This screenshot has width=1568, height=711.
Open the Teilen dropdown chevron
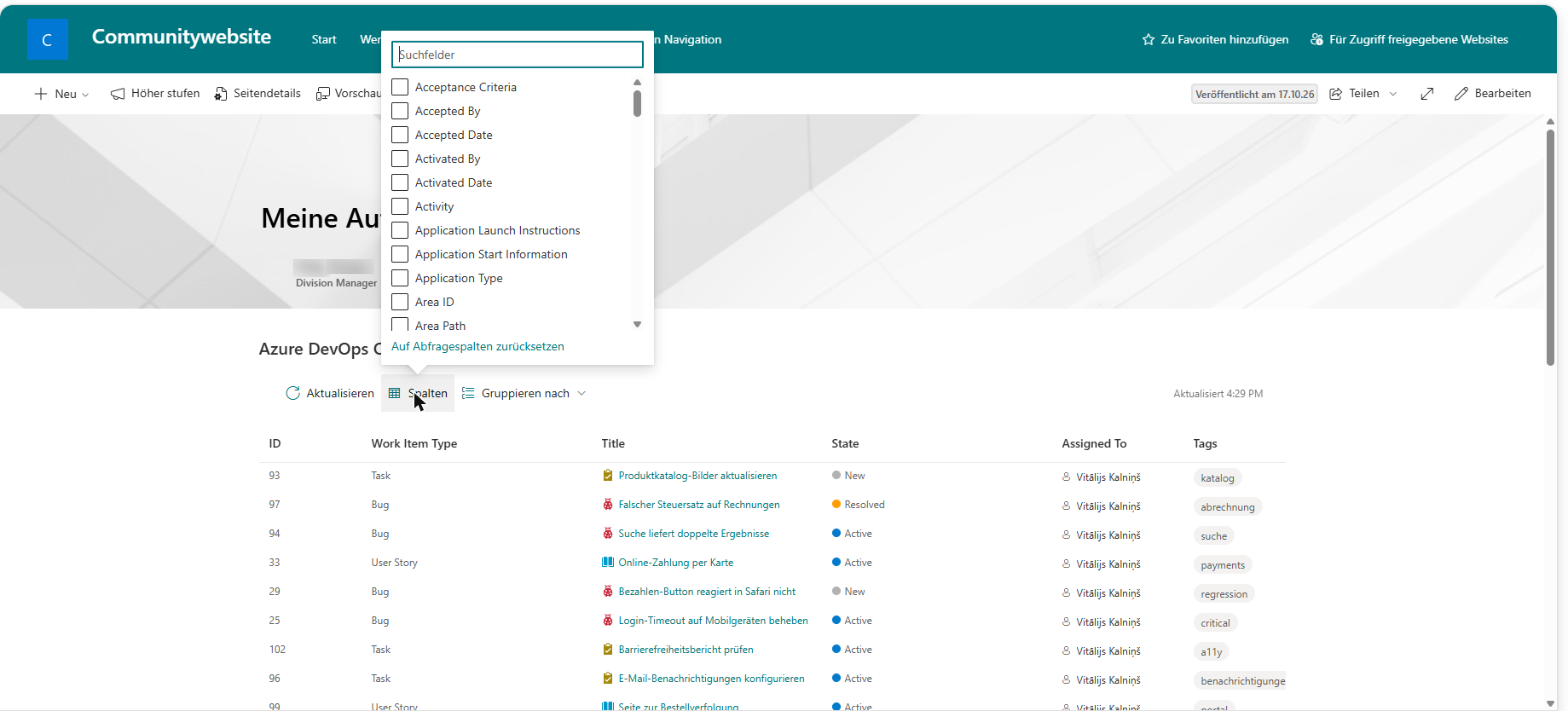tap(1392, 94)
